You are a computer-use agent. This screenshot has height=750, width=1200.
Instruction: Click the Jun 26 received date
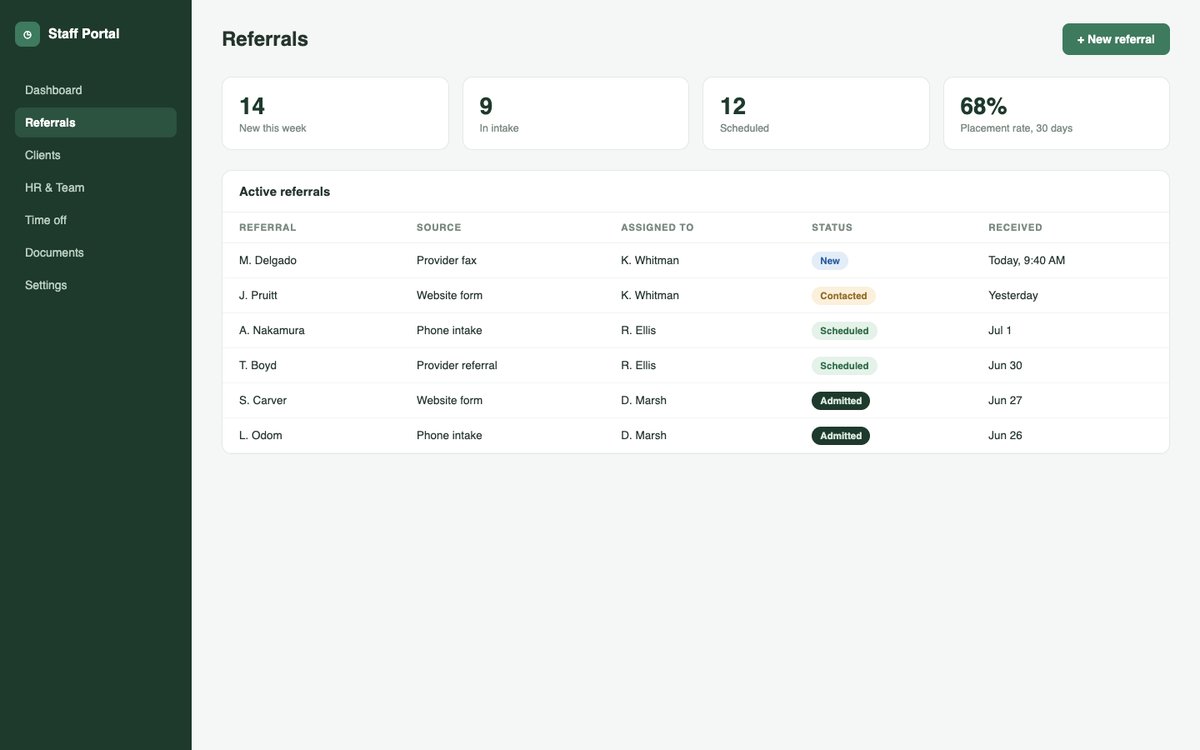coord(1006,435)
